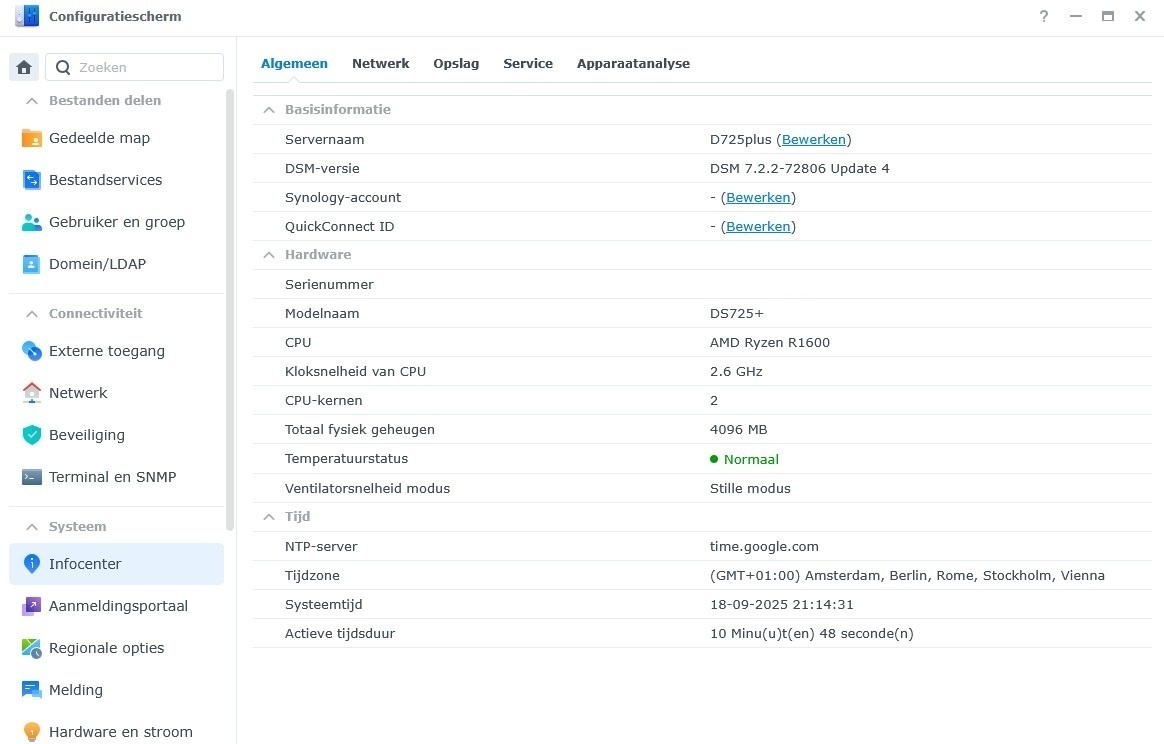1164x744 pixels.
Task: Select Infocenter info icon
Action: coord(31,564)
